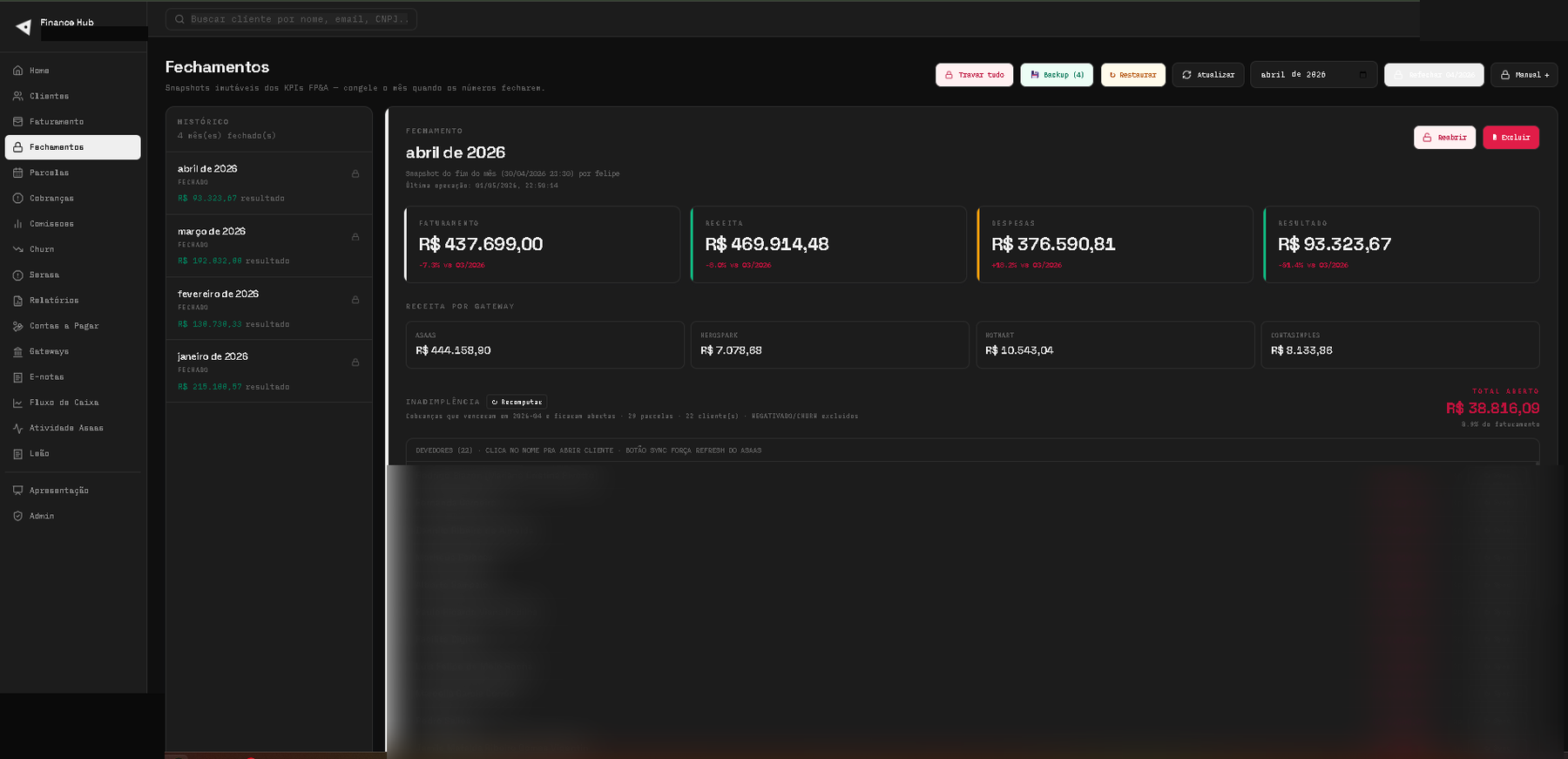This screenshot has width=1568, height=759.
Task: Open the Churn trend-down entry
Action: pyautogui.click(x=72, y=249)
